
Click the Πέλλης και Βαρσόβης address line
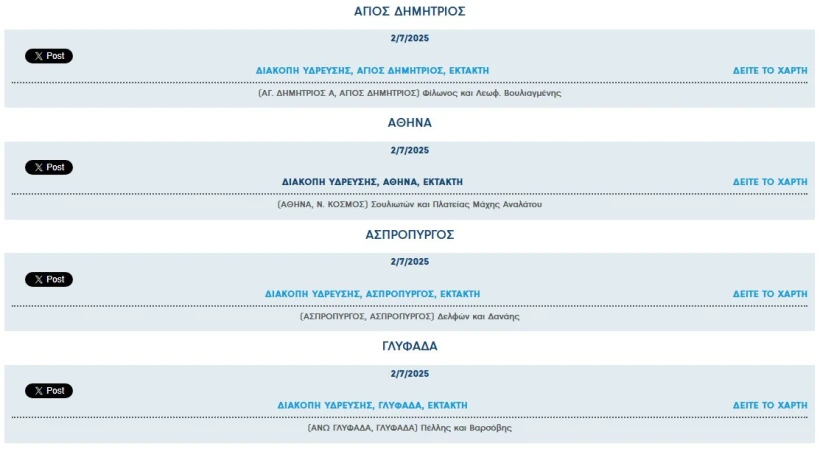tap(409, 428)
